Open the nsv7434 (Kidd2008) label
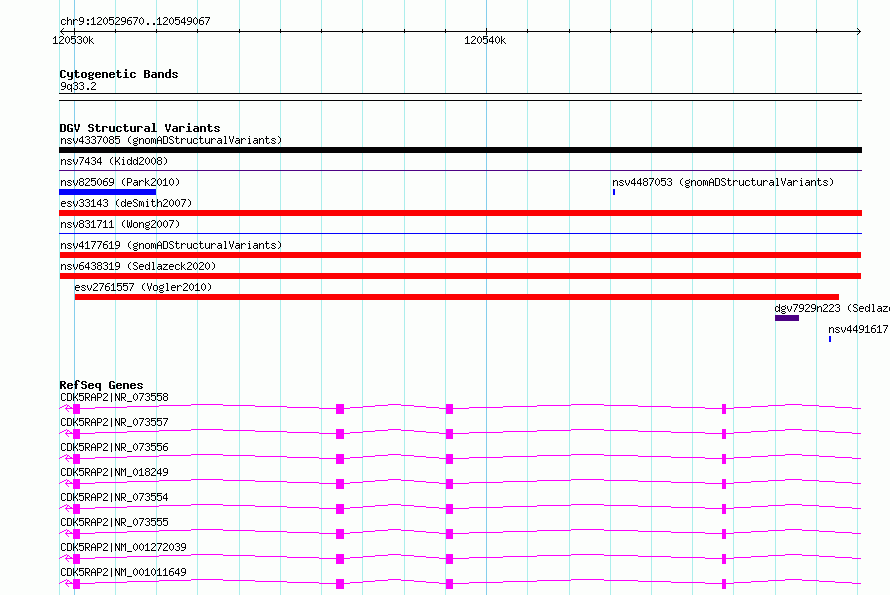890x595 pixels. (x=114, y=161)
